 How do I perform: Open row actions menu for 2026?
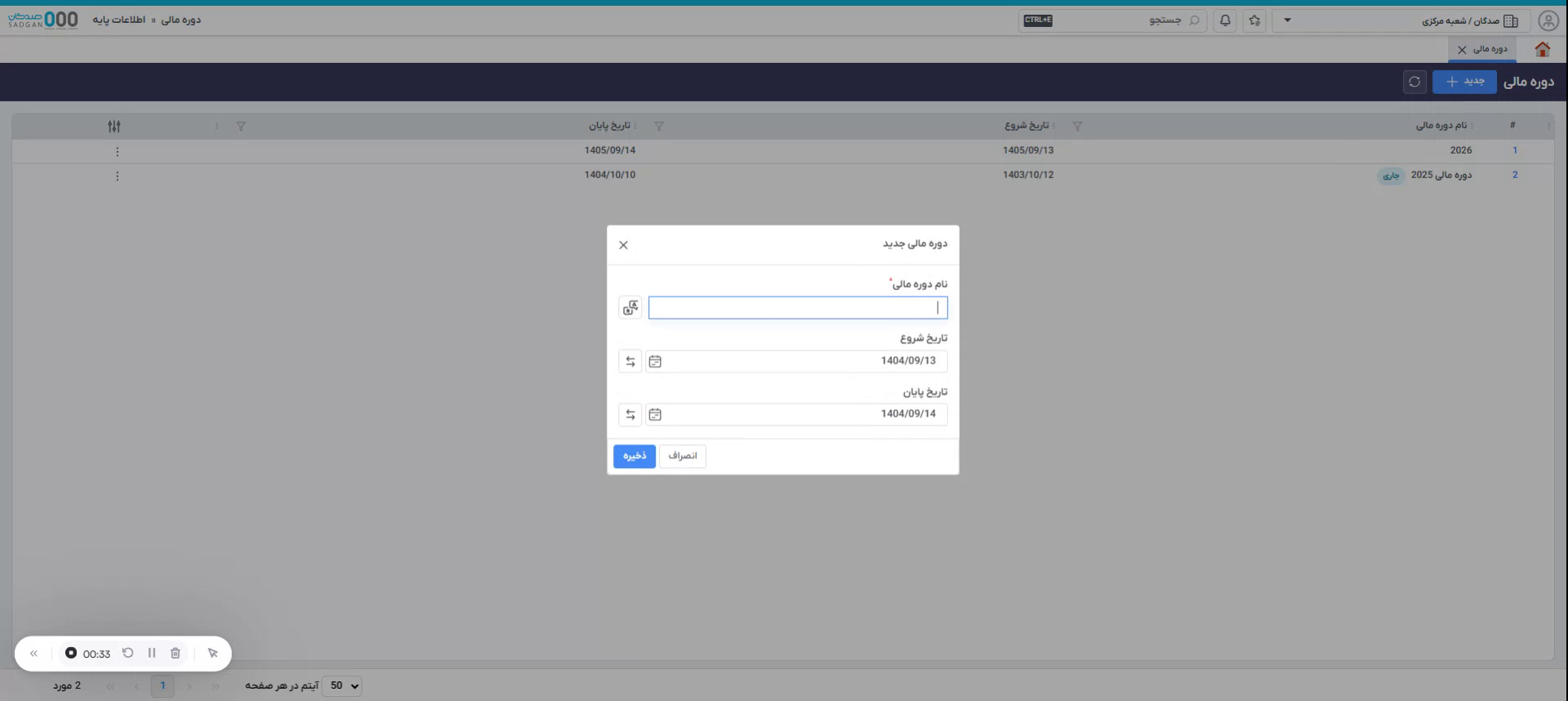point(118,152)
